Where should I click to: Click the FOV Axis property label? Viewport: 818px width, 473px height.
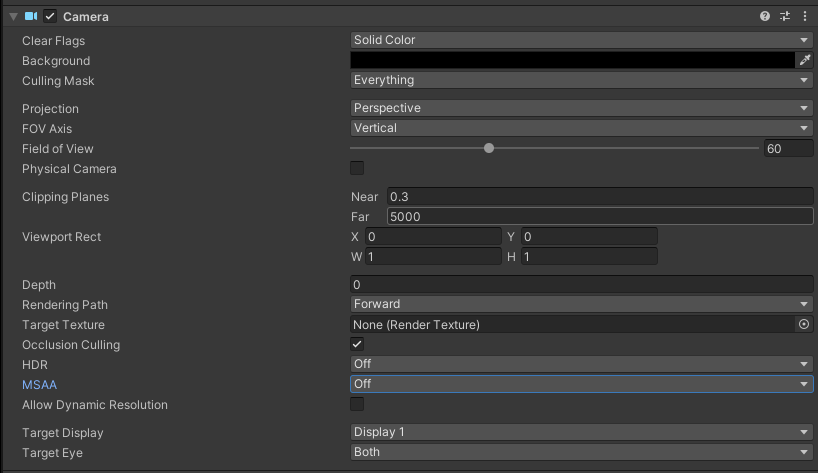47,128
